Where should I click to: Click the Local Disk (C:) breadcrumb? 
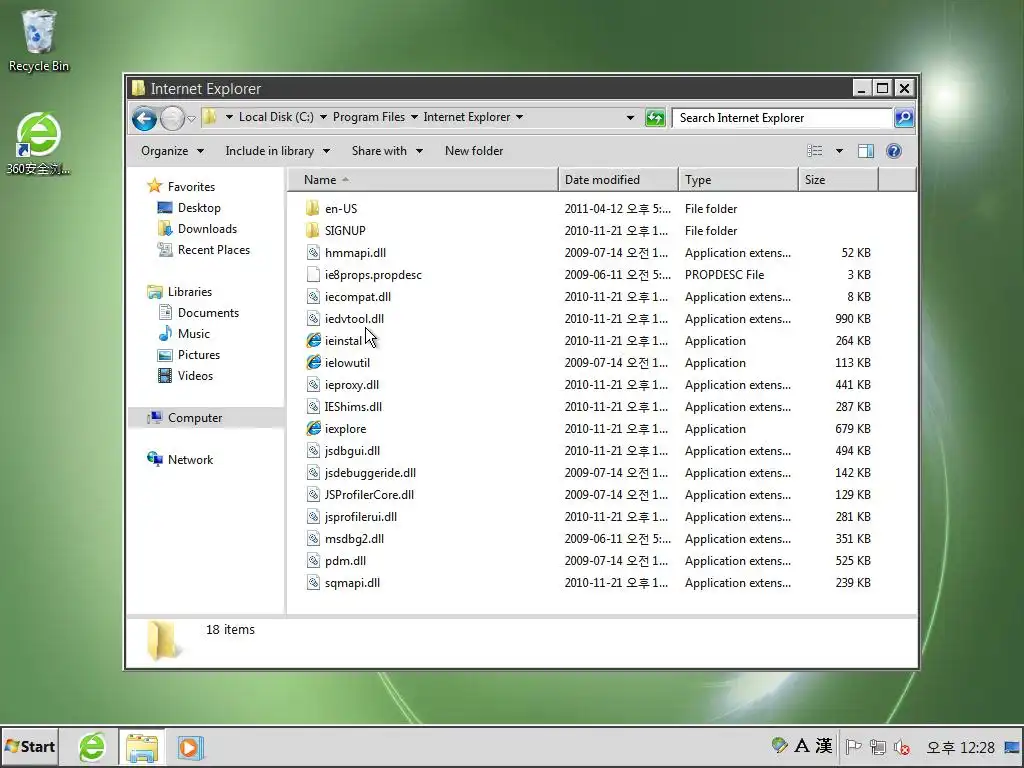[x=276, y=117]
